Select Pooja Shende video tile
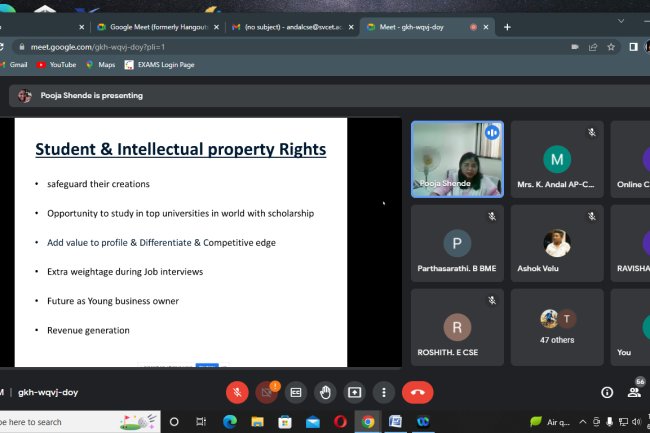650x433 pixels. [x=457, y=159]
